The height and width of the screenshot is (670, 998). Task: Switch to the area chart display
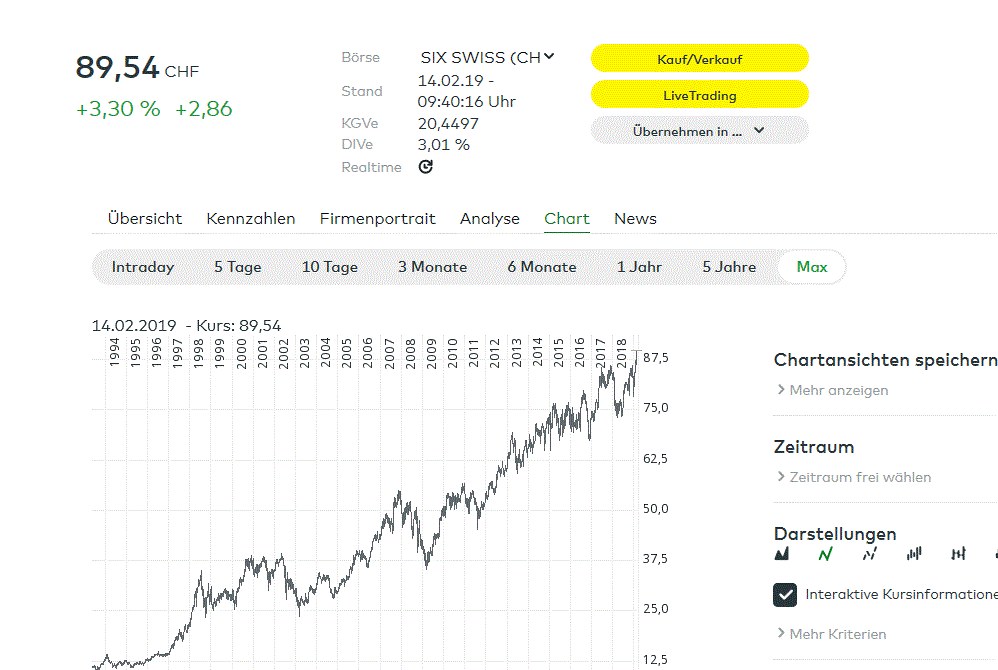tap(782, 554)
